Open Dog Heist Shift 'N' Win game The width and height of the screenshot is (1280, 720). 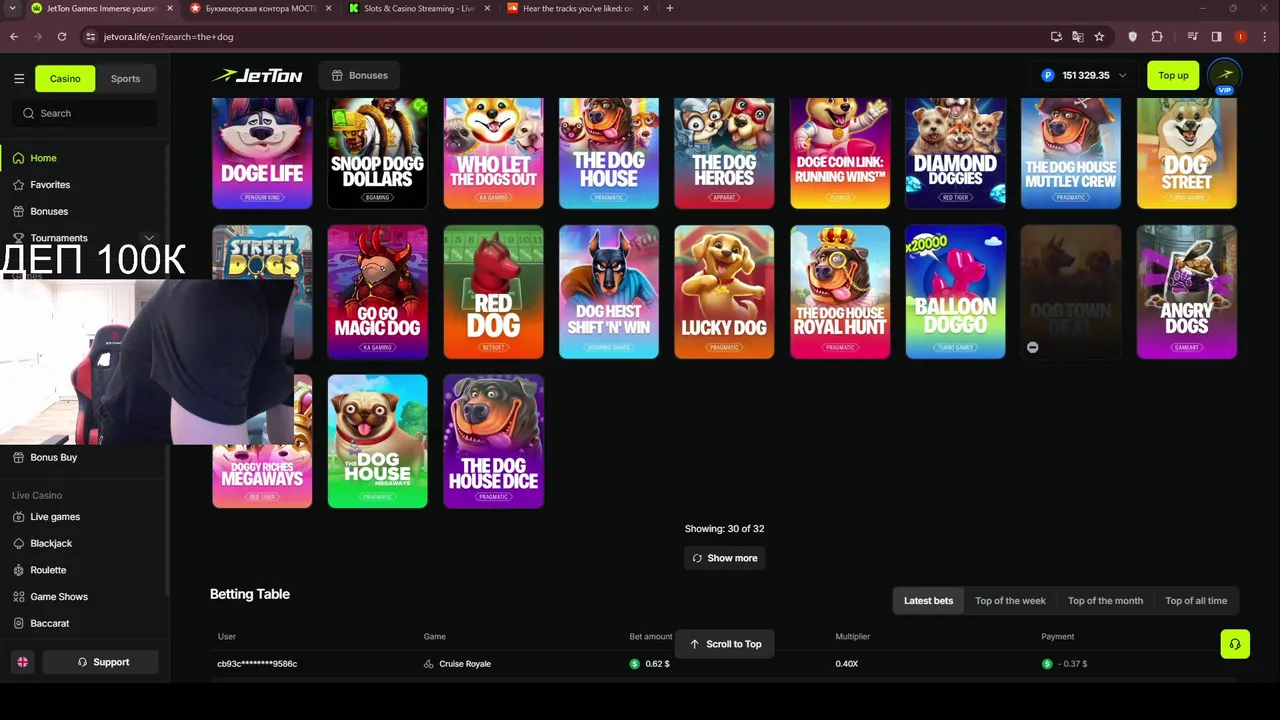tap(609, 292)
